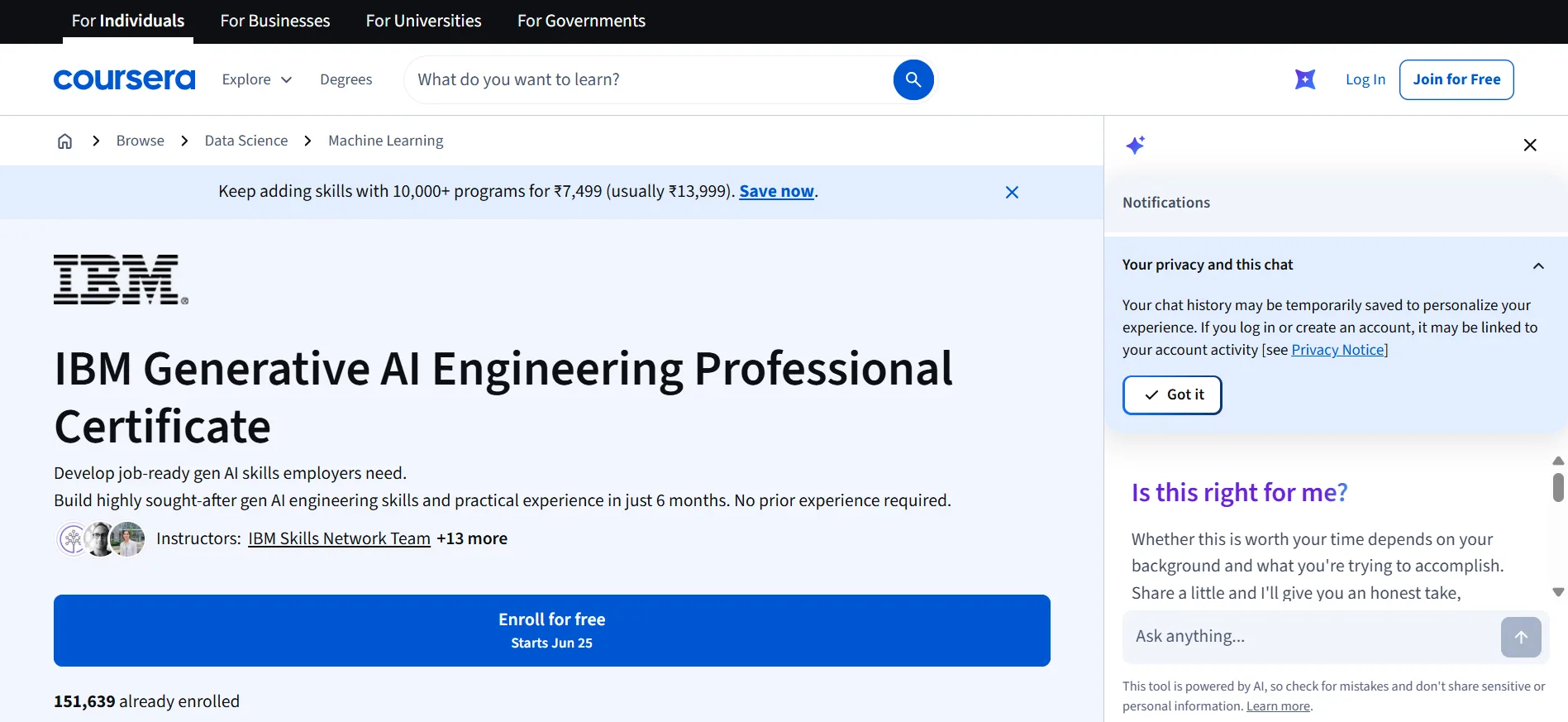Image resolution: width=1568 pixels, height=722 pixels.
Task: Click the 'Save now' promo link
Action: coord(777,191)
